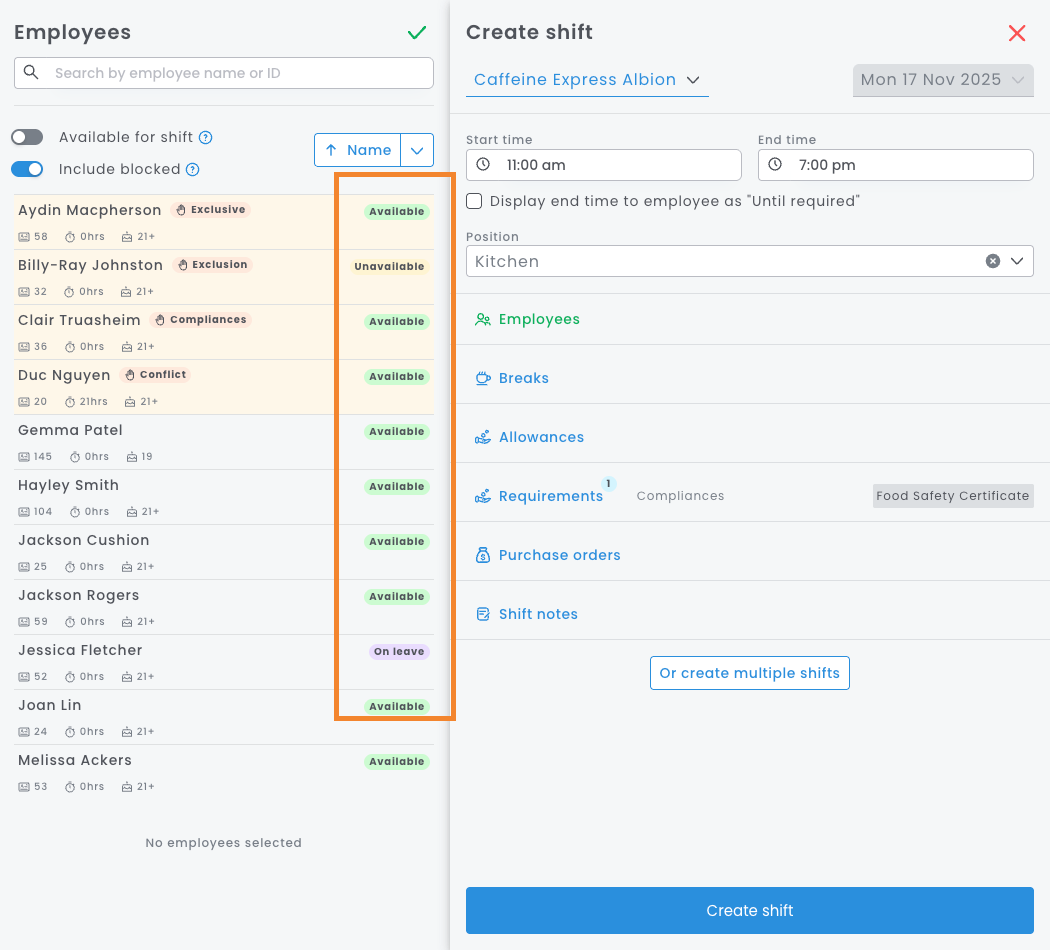The width and height of the screenshot is (1050, 950).
Task: Open the sort options dropdown arrow beside Name
Action: coord(417,150)
